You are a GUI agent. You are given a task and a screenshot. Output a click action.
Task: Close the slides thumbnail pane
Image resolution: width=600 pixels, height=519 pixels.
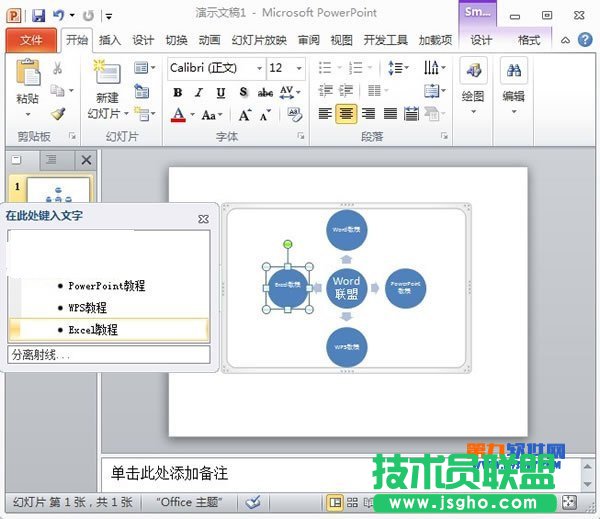(x=86, y=160)
